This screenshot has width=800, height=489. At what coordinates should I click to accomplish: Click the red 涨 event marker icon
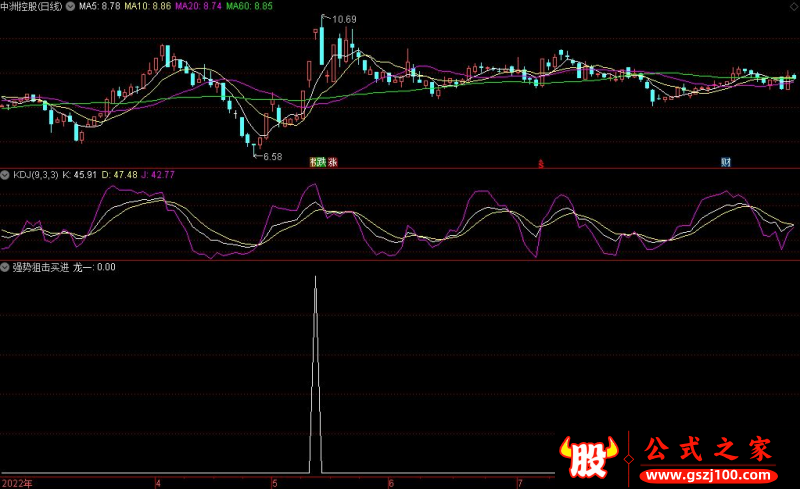[x=332, y=162]
